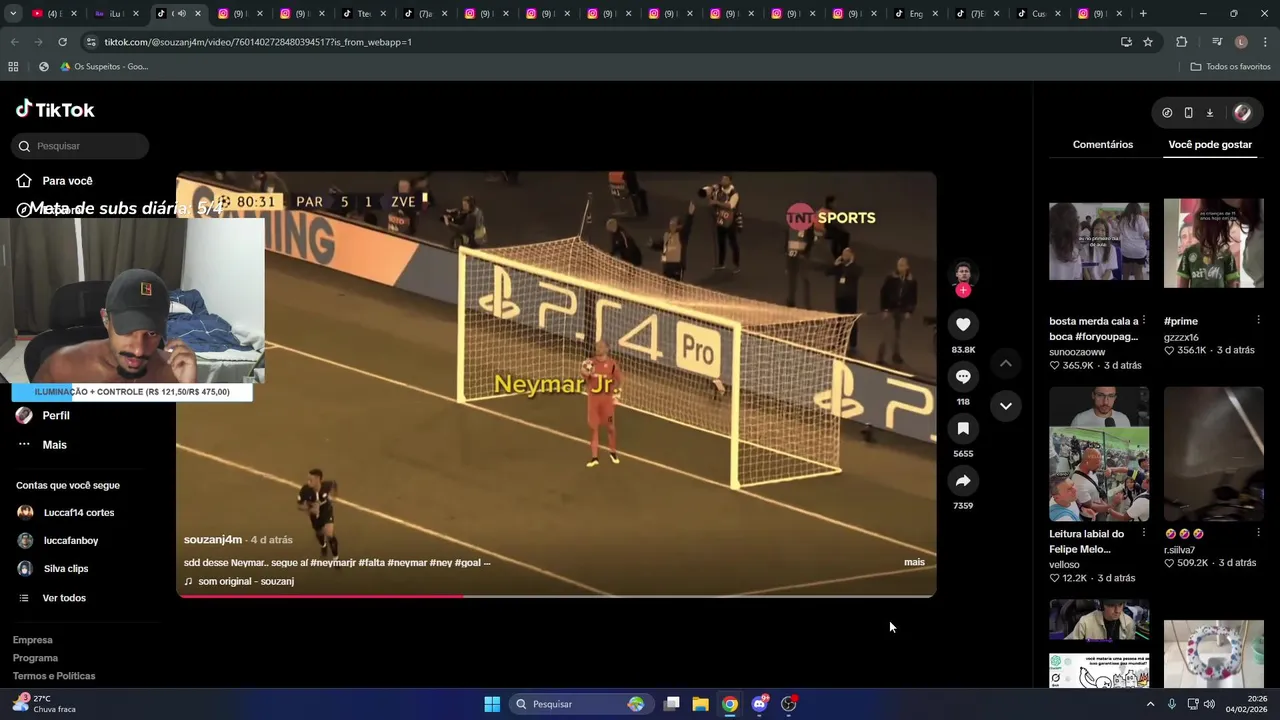Screen dimensions: 1280x720
Task: Open a new Chrome tab
Action: tap(1143, 14)
